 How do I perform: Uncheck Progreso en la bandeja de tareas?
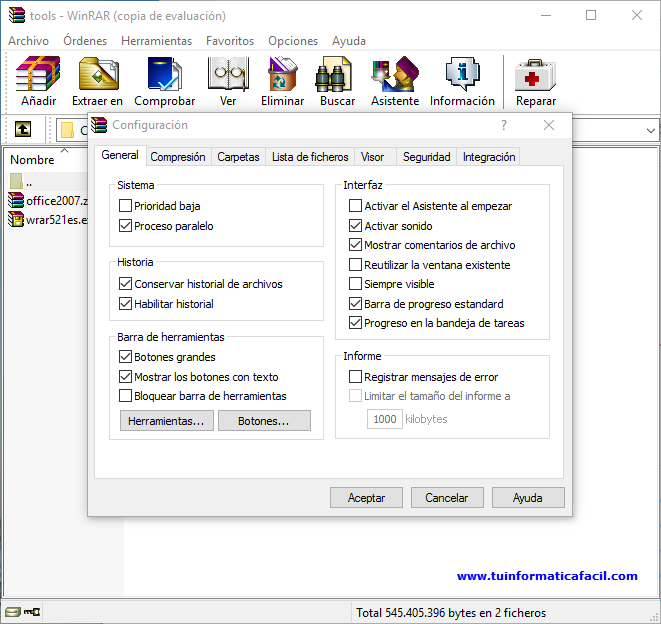coord(355,323)
